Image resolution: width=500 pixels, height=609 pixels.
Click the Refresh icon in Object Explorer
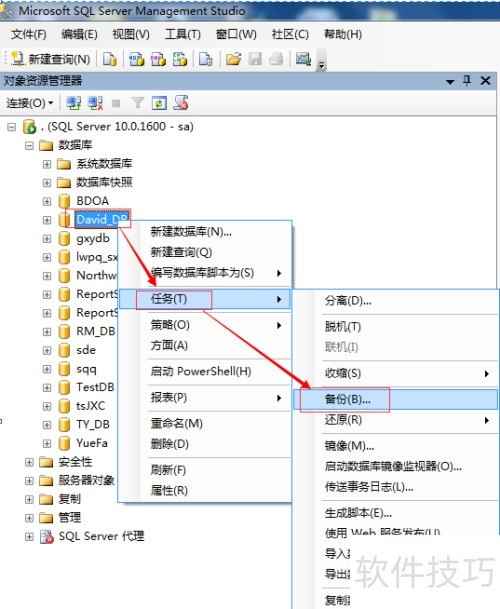(x=159, y=103)
